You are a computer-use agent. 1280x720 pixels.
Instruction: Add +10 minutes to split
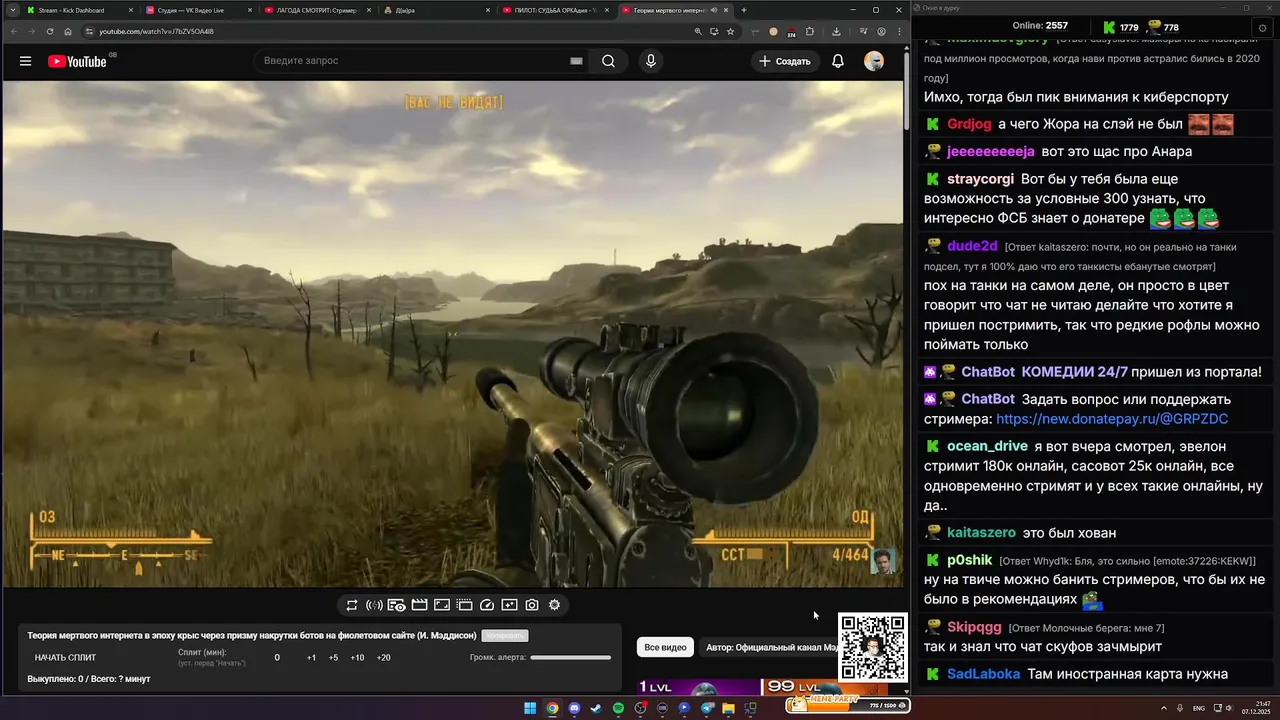[x=357, y=658]
